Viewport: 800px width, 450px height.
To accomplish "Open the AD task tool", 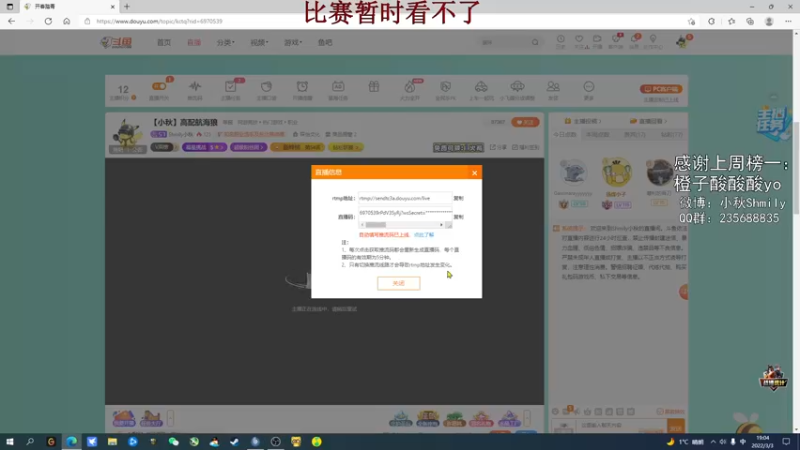I will coord(338,87).
